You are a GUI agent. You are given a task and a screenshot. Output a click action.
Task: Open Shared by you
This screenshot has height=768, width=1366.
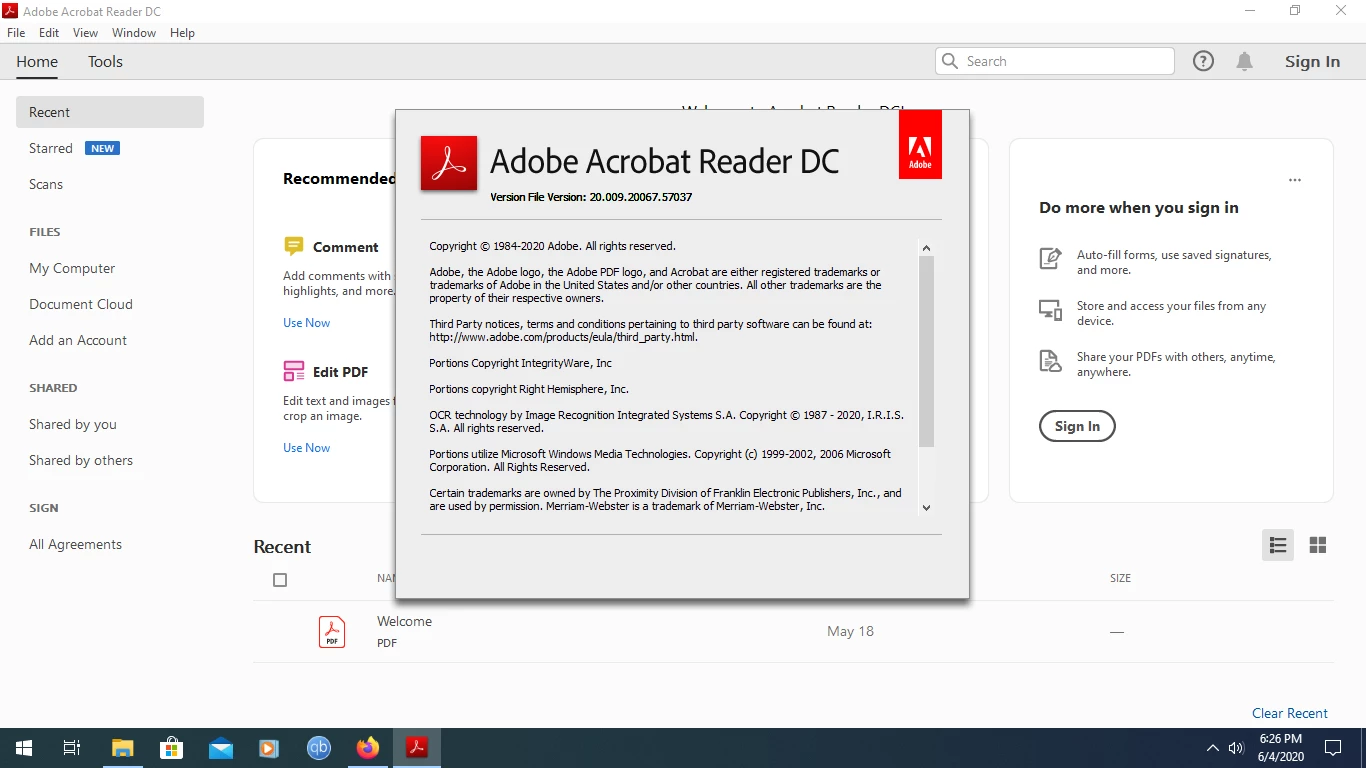(73, 424)
